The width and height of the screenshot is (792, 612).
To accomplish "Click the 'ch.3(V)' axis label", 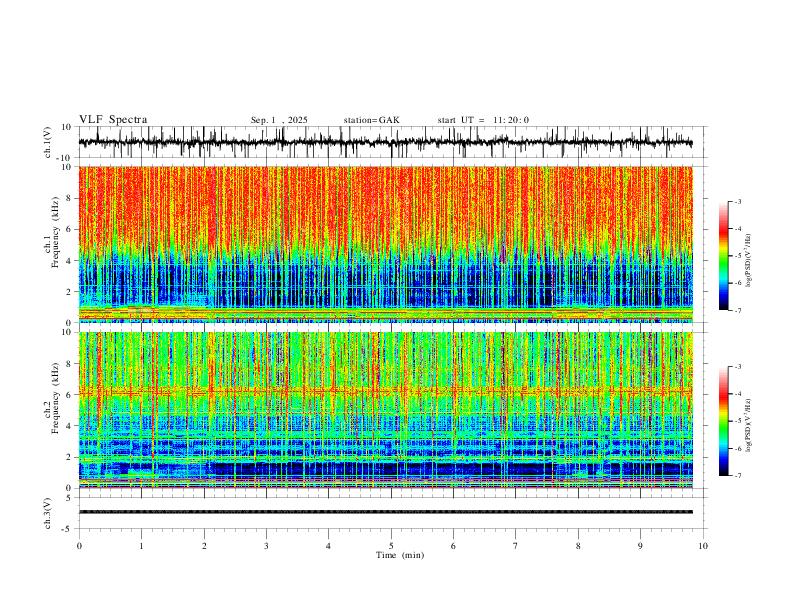I will pyautogui.click(x=48, y=514).
